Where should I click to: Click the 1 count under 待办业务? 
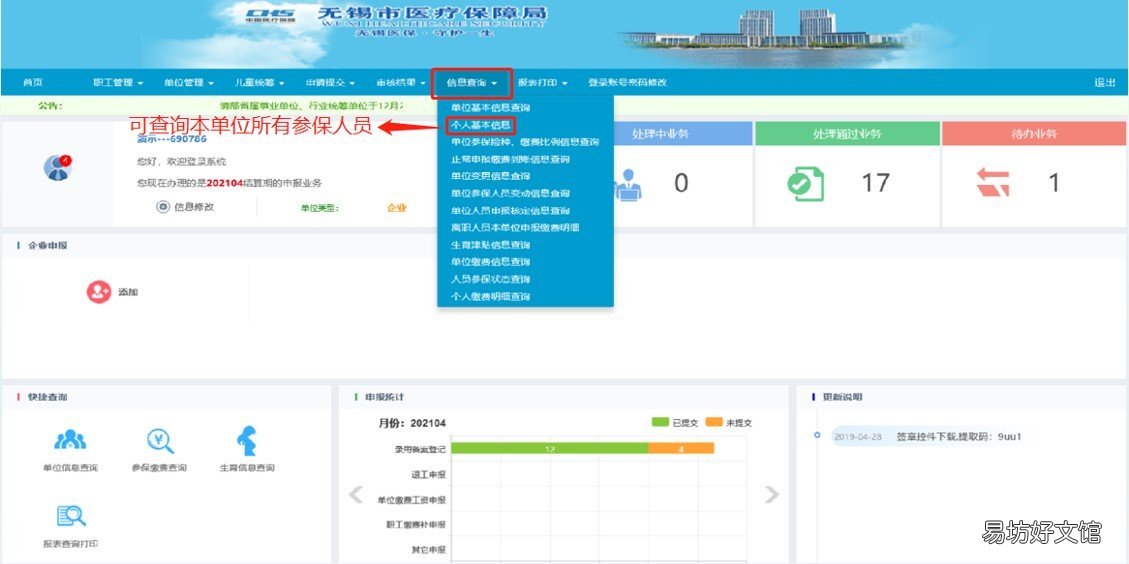tap(1054, 183)
